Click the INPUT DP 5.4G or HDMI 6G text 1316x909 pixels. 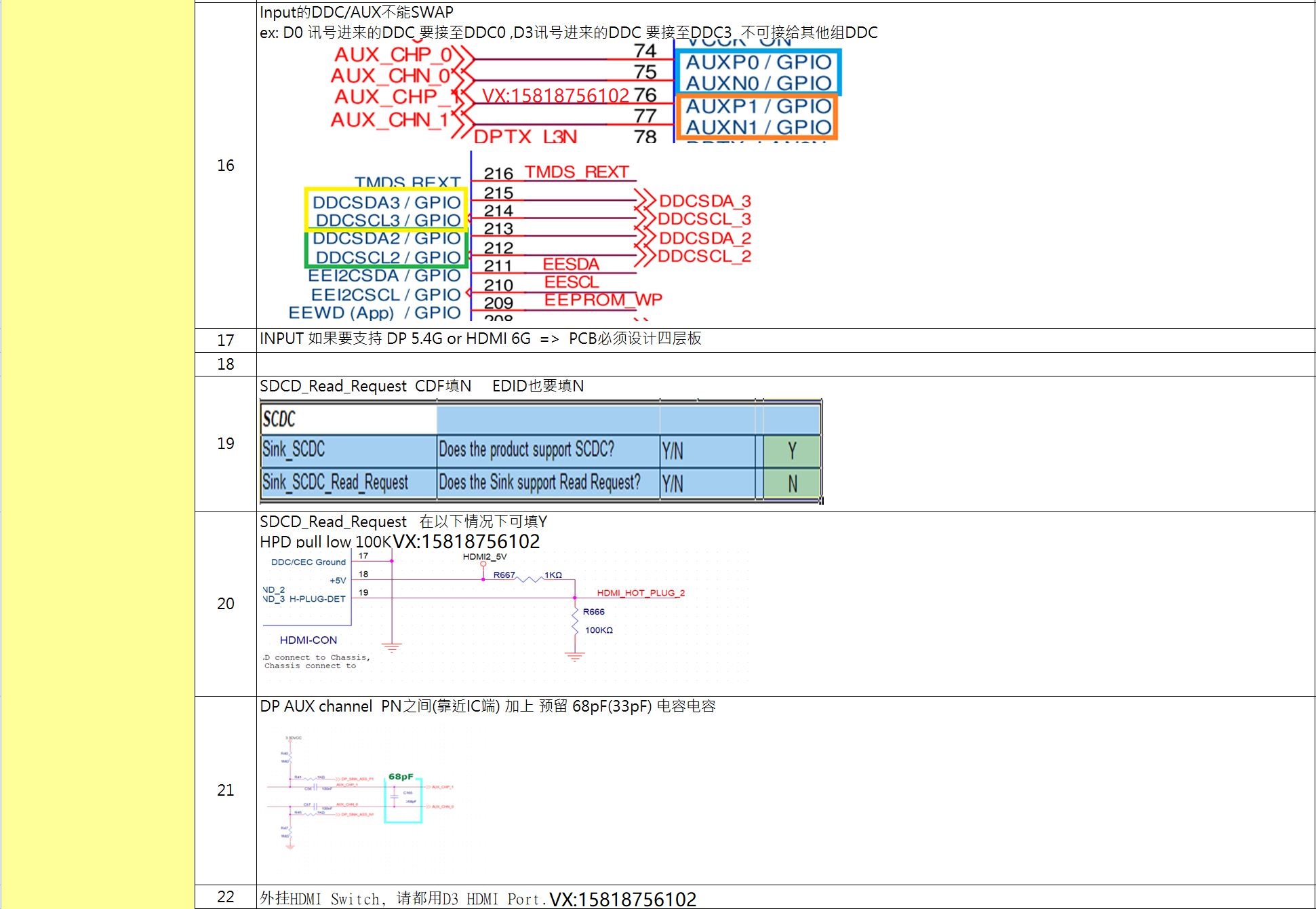[480, 339]
